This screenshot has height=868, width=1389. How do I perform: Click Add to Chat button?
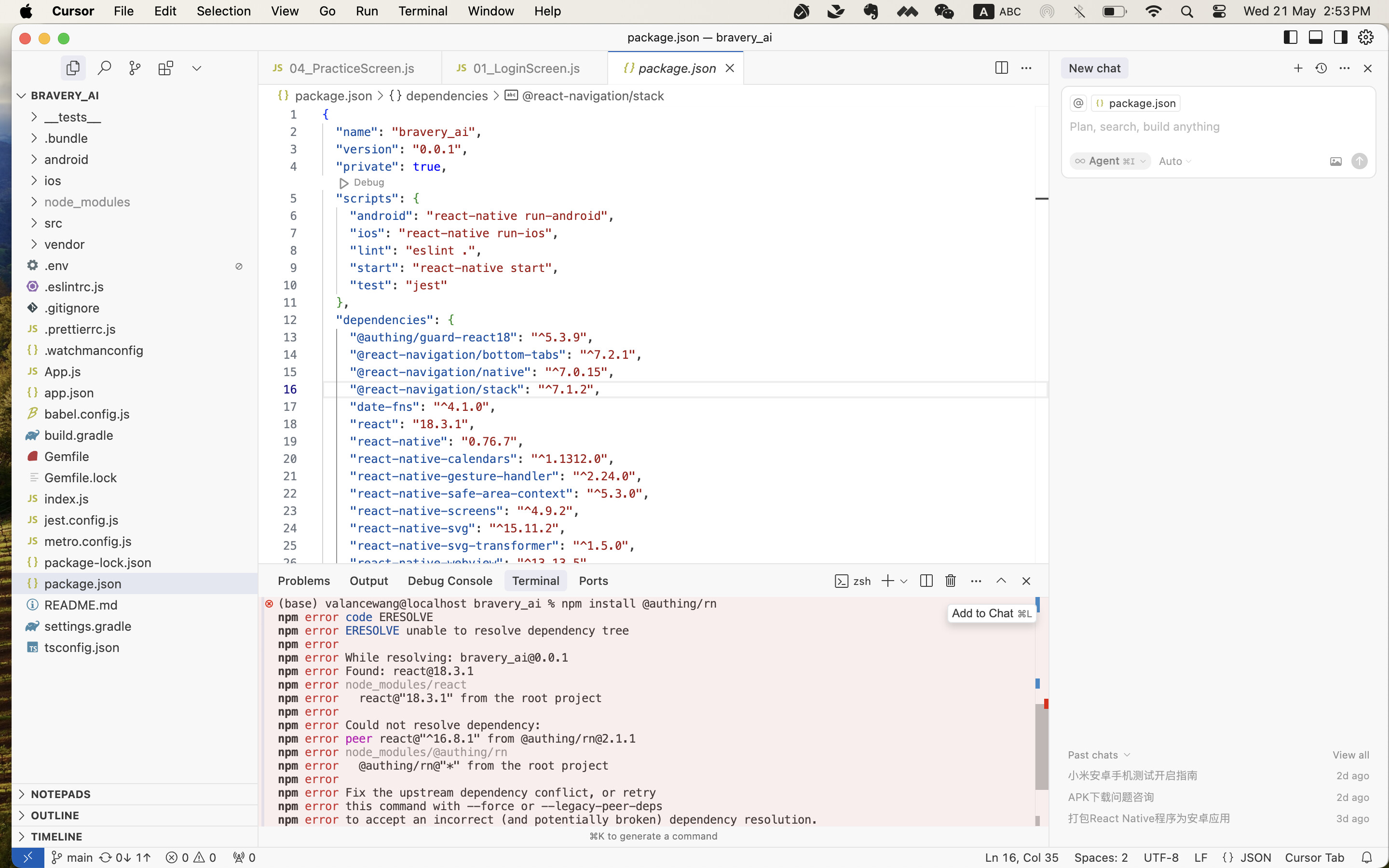[x=991, y=613]
